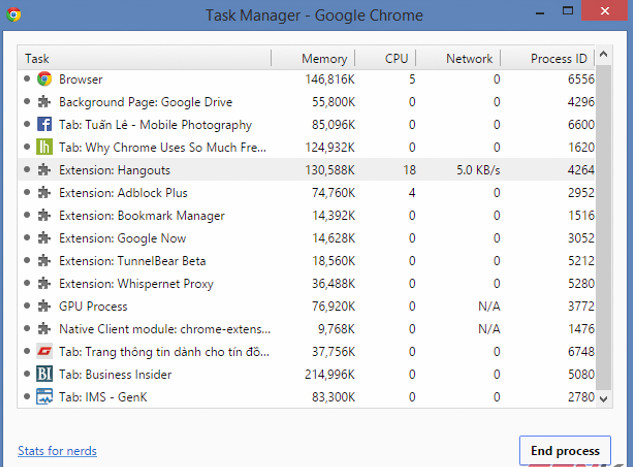Click memory value 9,768K
This screenshot has height=467, width=633.
point(336,329)
